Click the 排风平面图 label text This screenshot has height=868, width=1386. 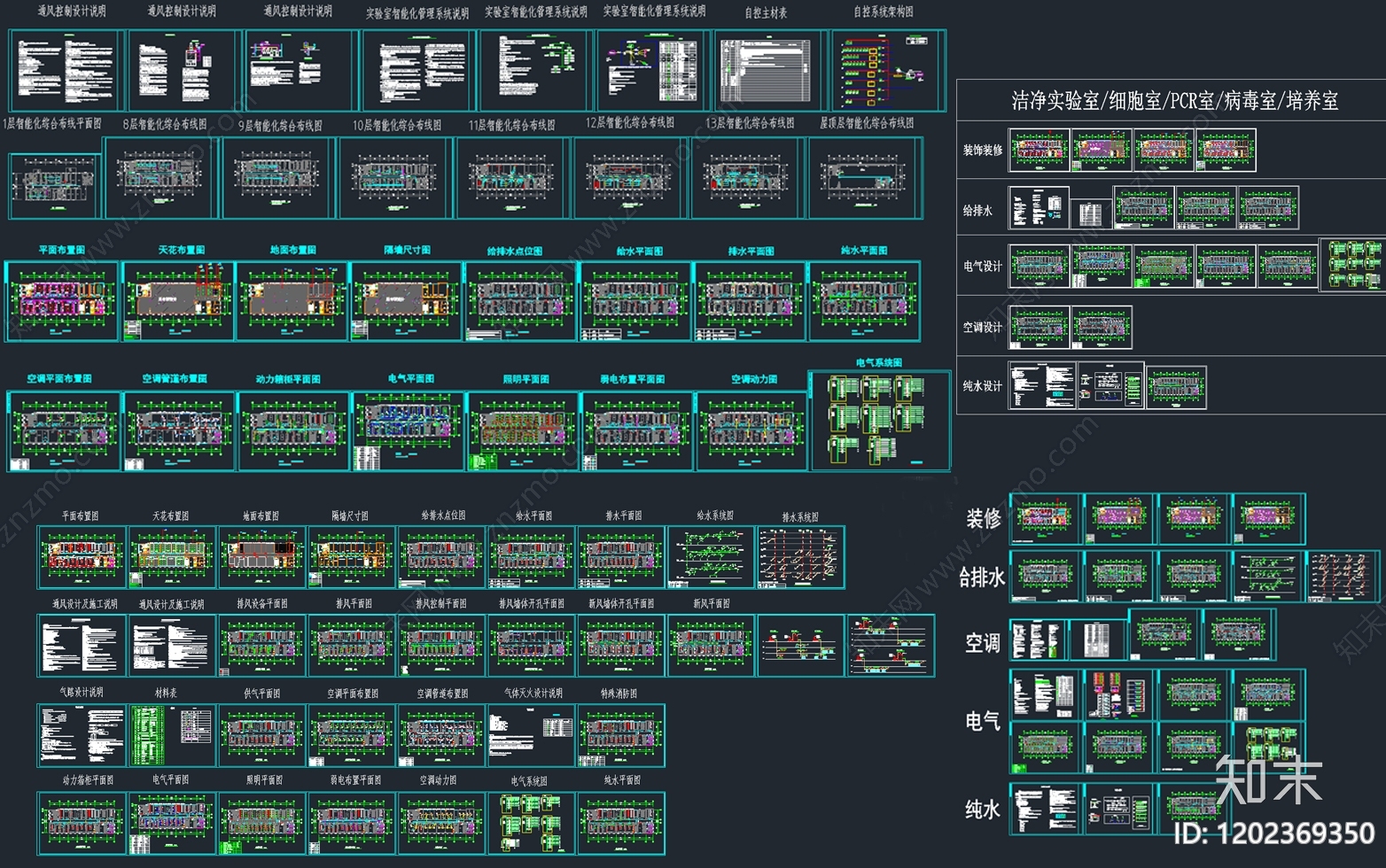click(354, 604)
